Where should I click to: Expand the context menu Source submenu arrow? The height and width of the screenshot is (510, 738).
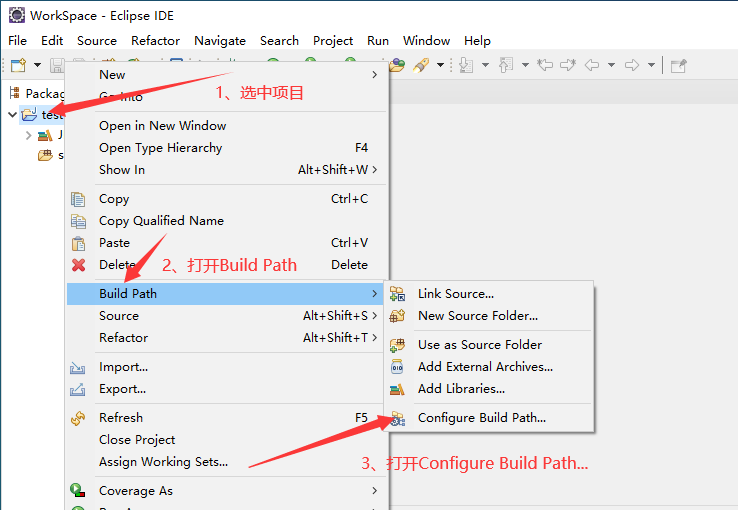tap(375, 316)
